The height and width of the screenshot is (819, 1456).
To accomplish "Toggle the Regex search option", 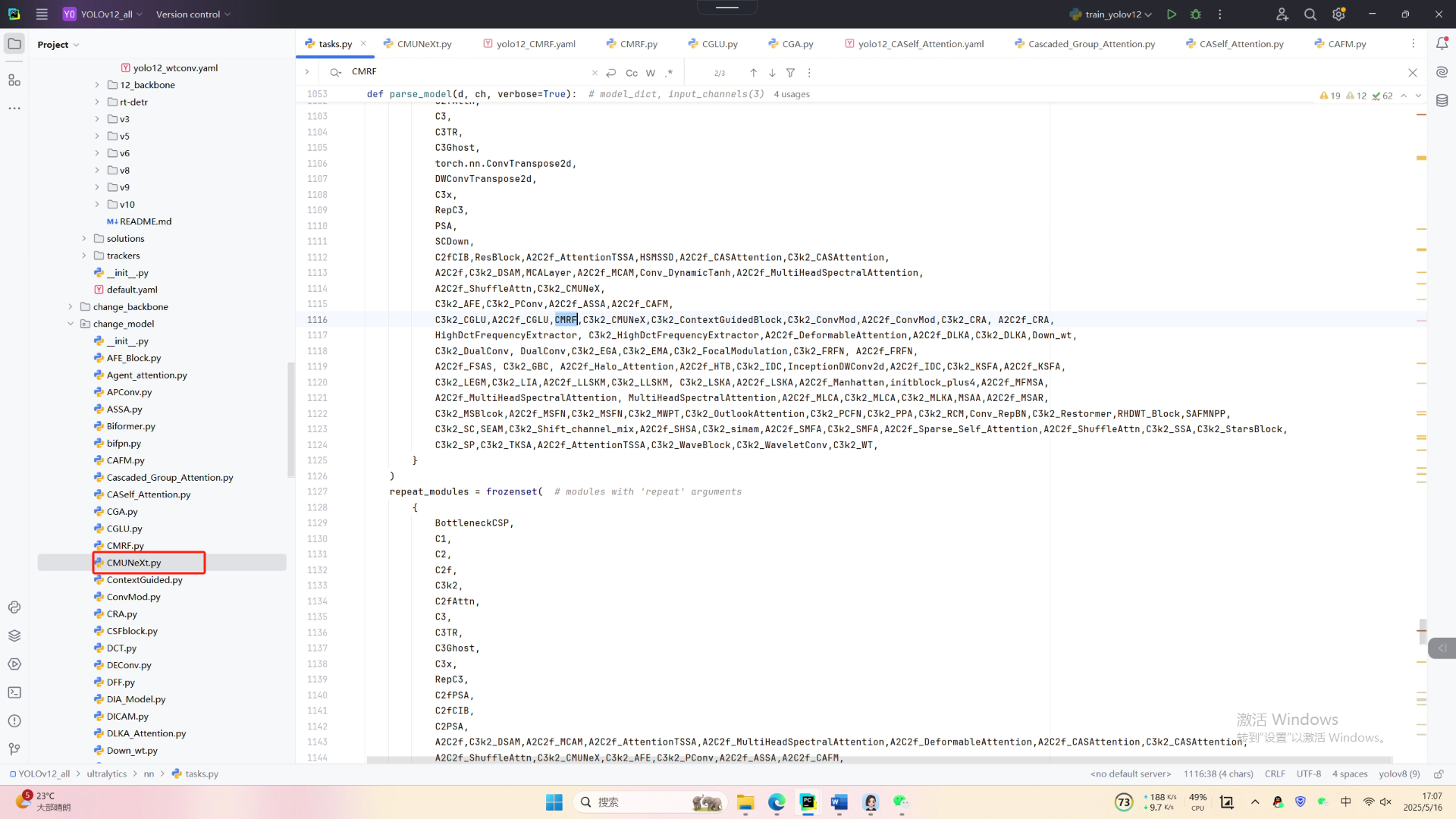I will [x=669, y=73].
